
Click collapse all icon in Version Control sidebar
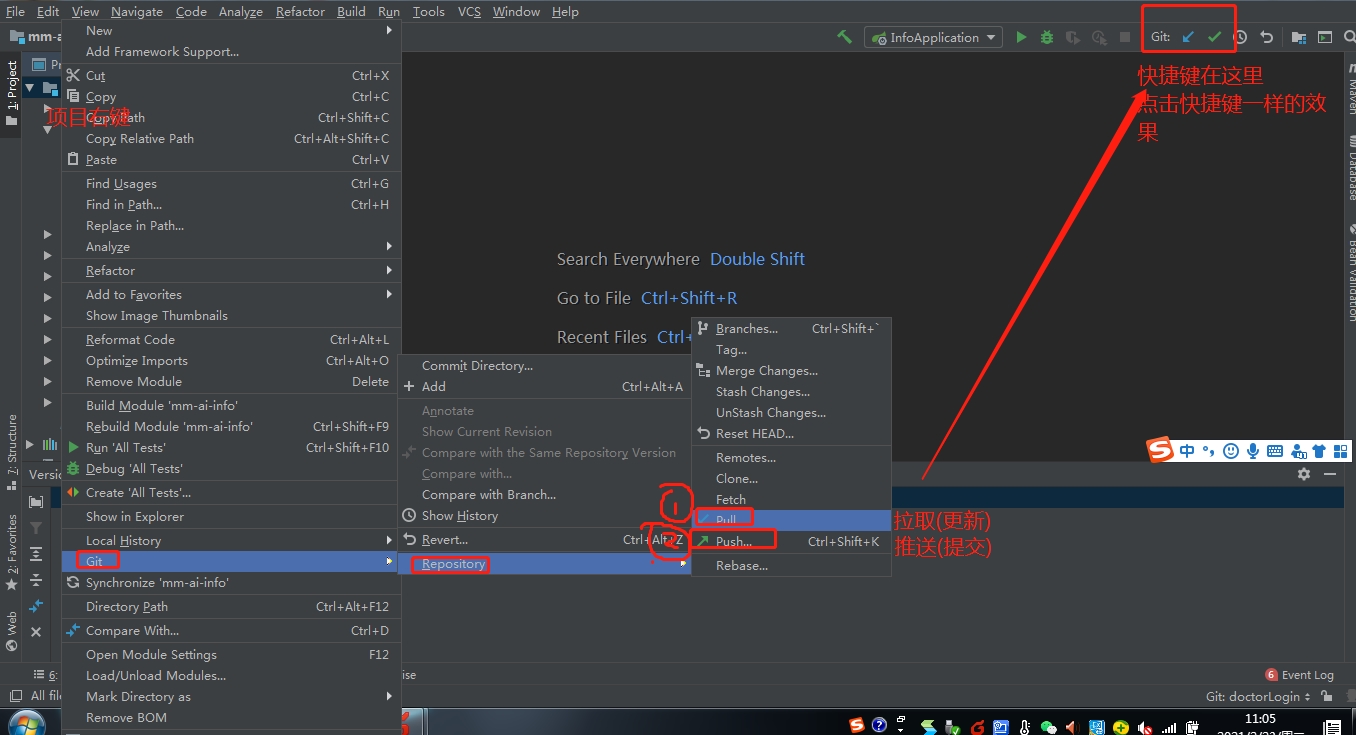coord(36,580)
